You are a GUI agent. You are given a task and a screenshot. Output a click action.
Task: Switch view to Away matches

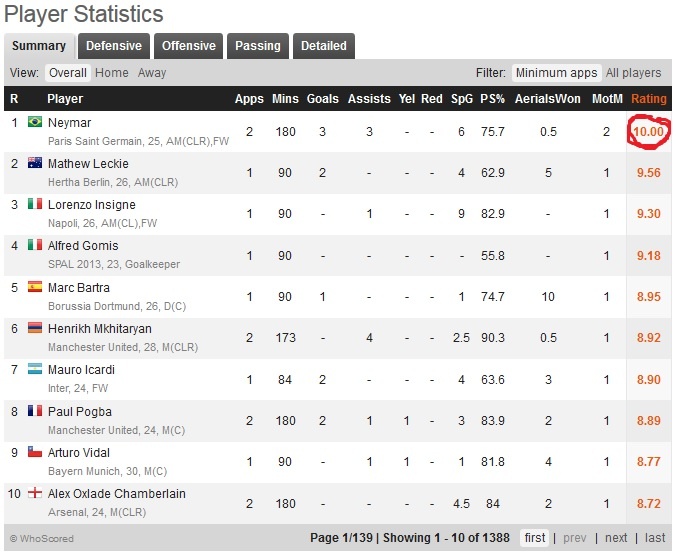coord(152,73)
